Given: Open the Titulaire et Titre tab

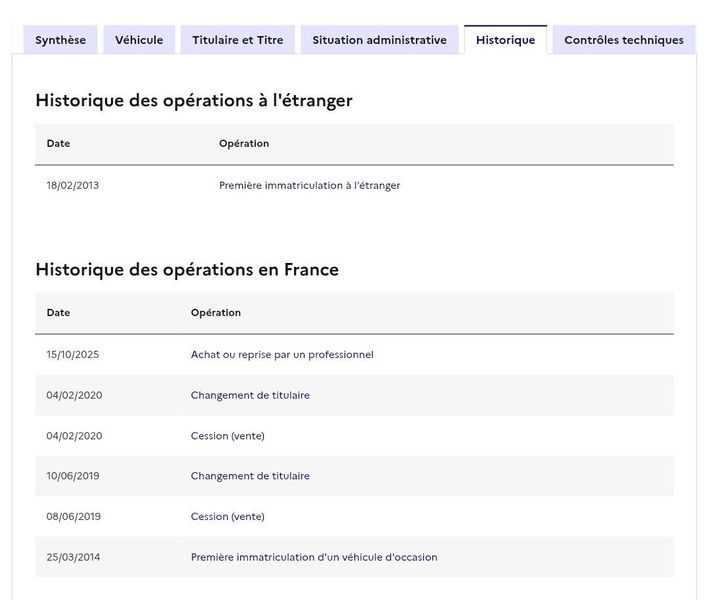Looking at the screenshot, I should coord(238,40).
